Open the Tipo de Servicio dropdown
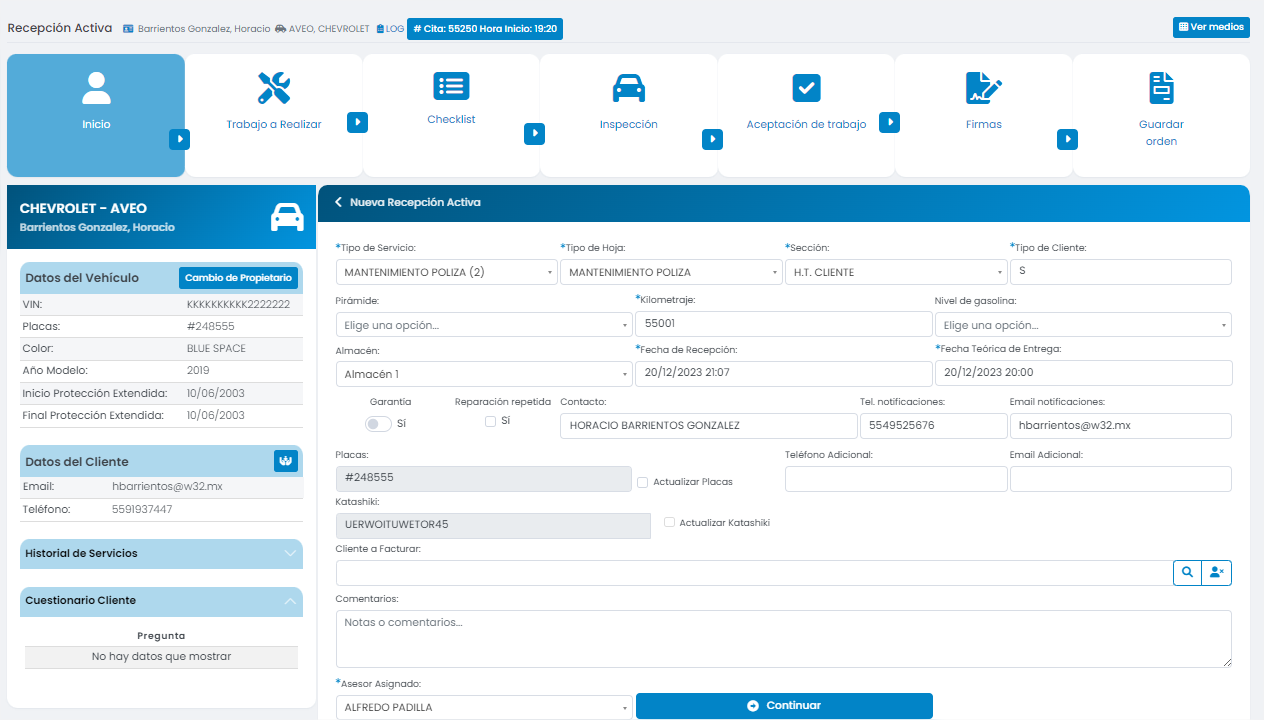The width and height of the screenshot is (1264, 720). 446,272
